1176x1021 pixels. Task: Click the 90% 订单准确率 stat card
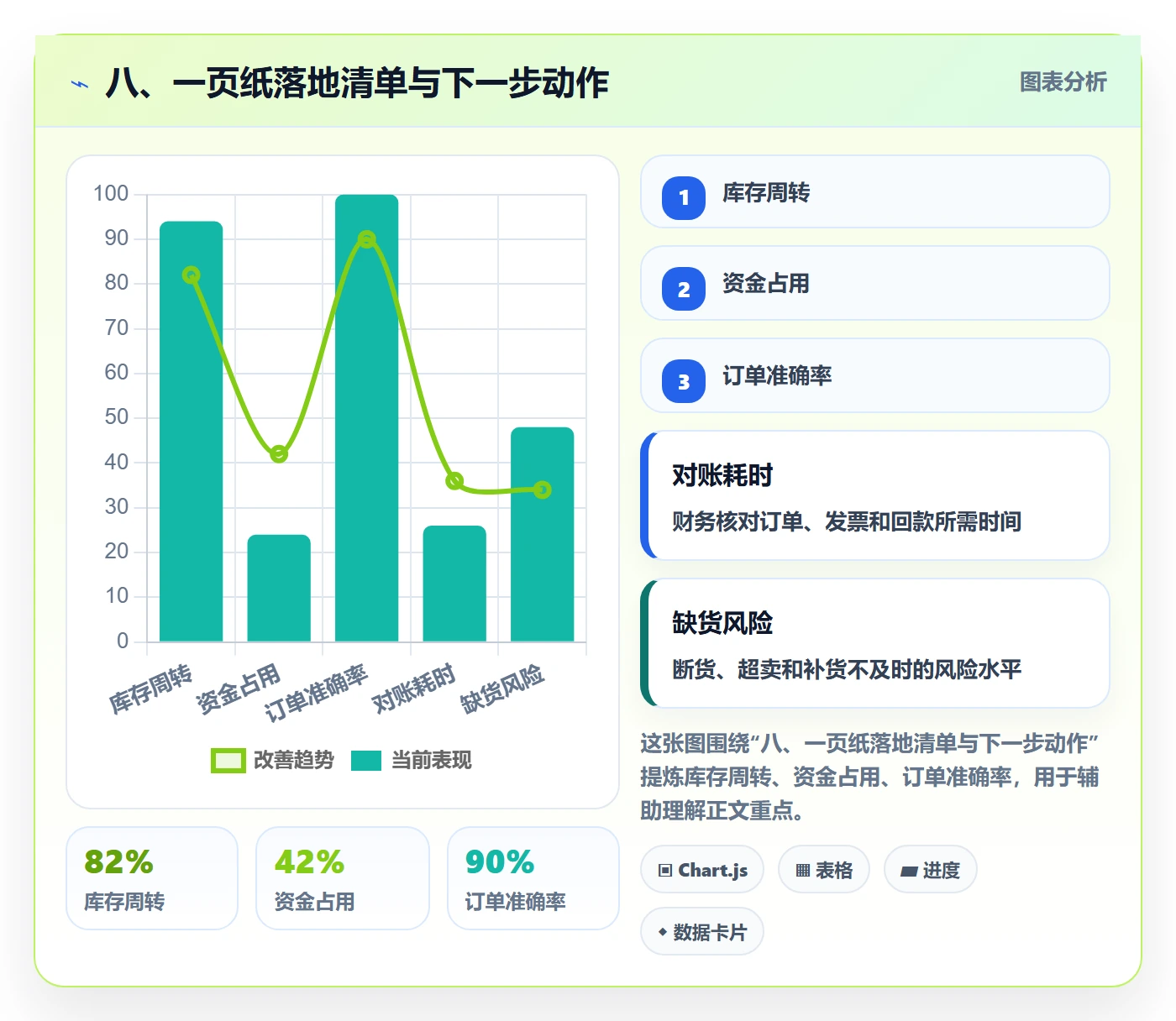point(533,878)
